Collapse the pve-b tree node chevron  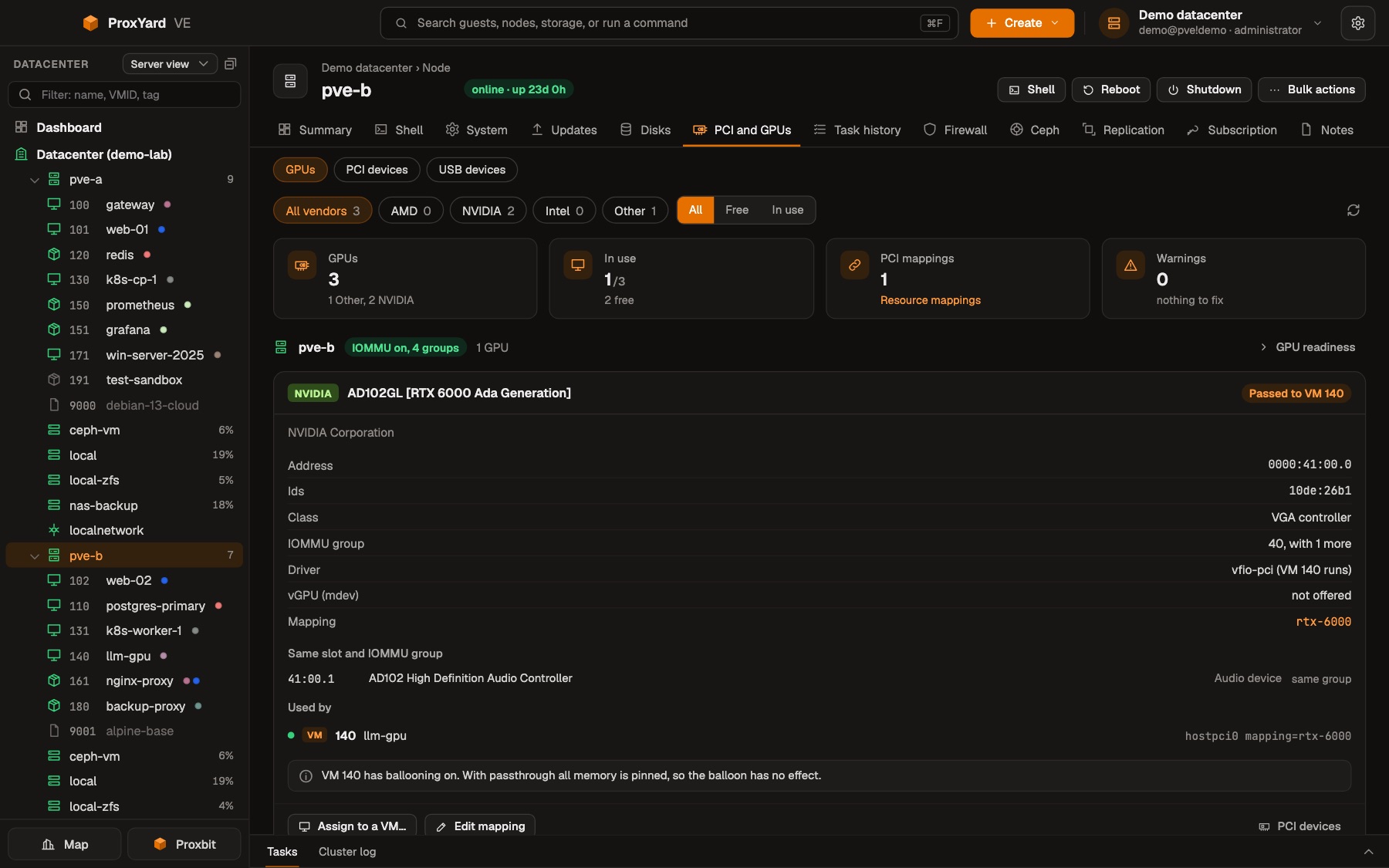(x=34, y=556)
